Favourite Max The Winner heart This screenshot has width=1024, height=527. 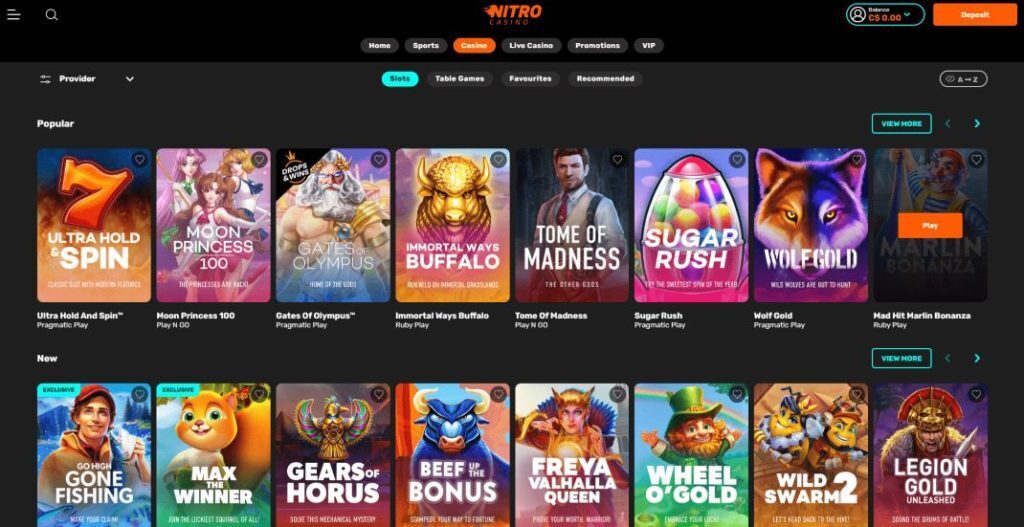[x=259, y=394]
